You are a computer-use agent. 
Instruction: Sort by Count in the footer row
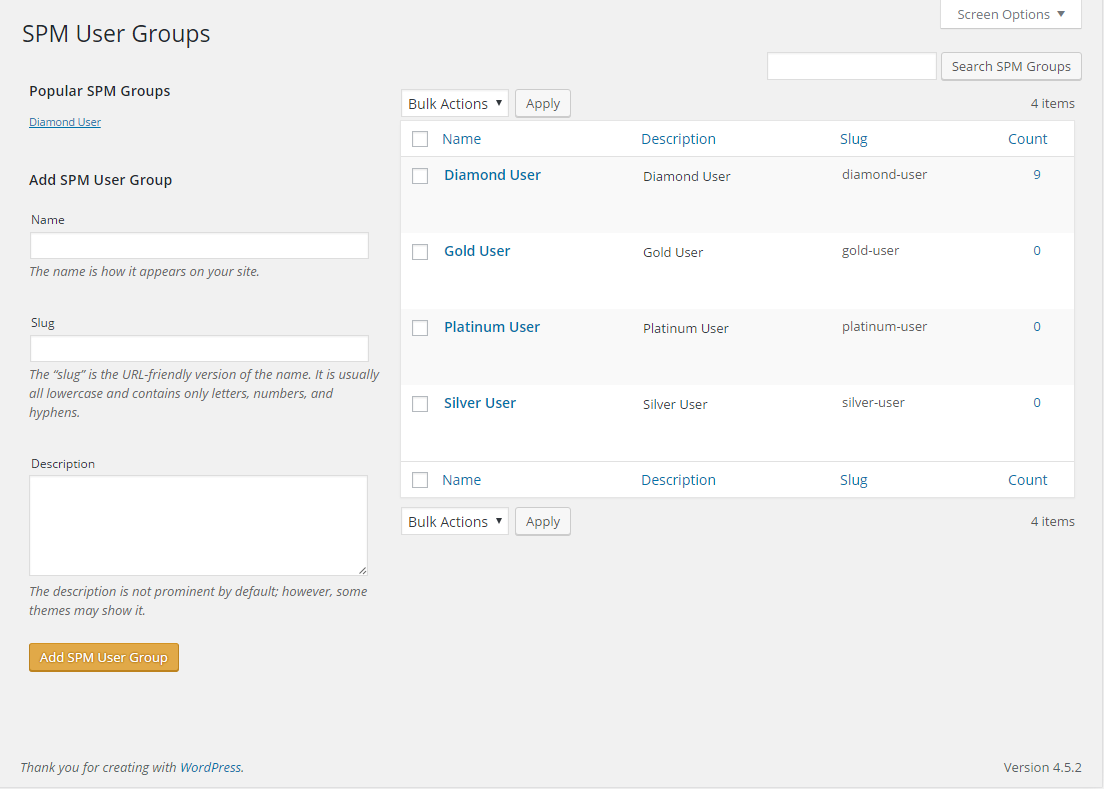tap(1027, 480)
